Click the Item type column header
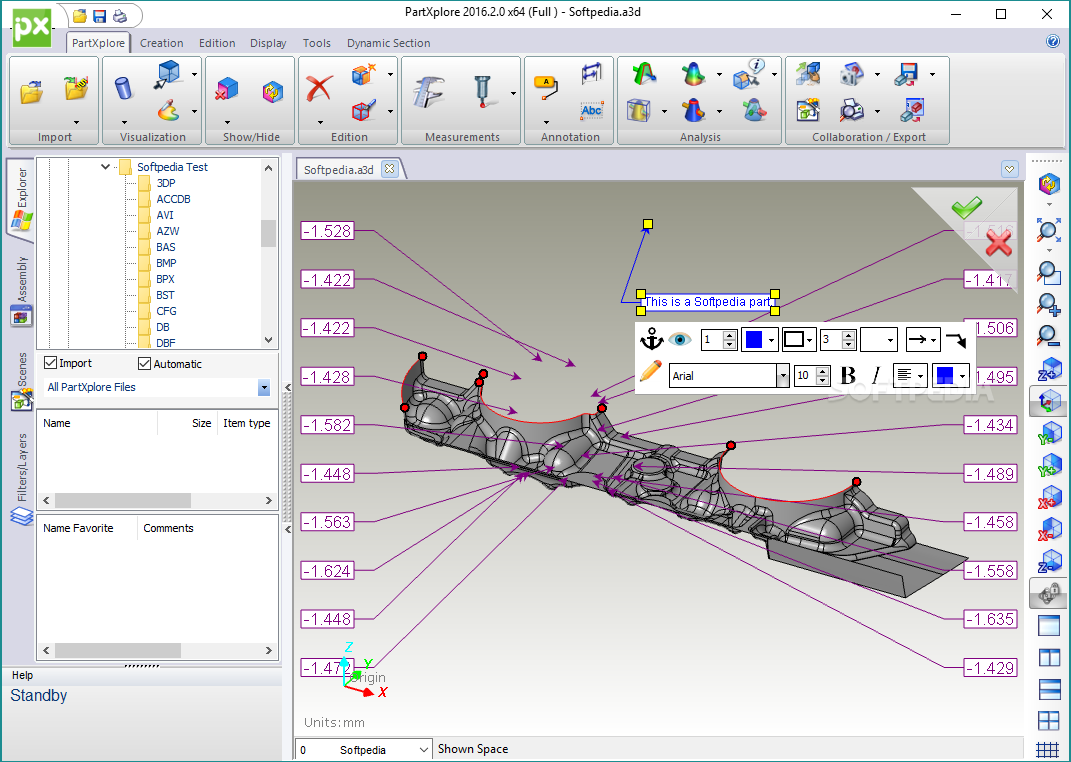The image size is (1071, 762). (247, 423)
